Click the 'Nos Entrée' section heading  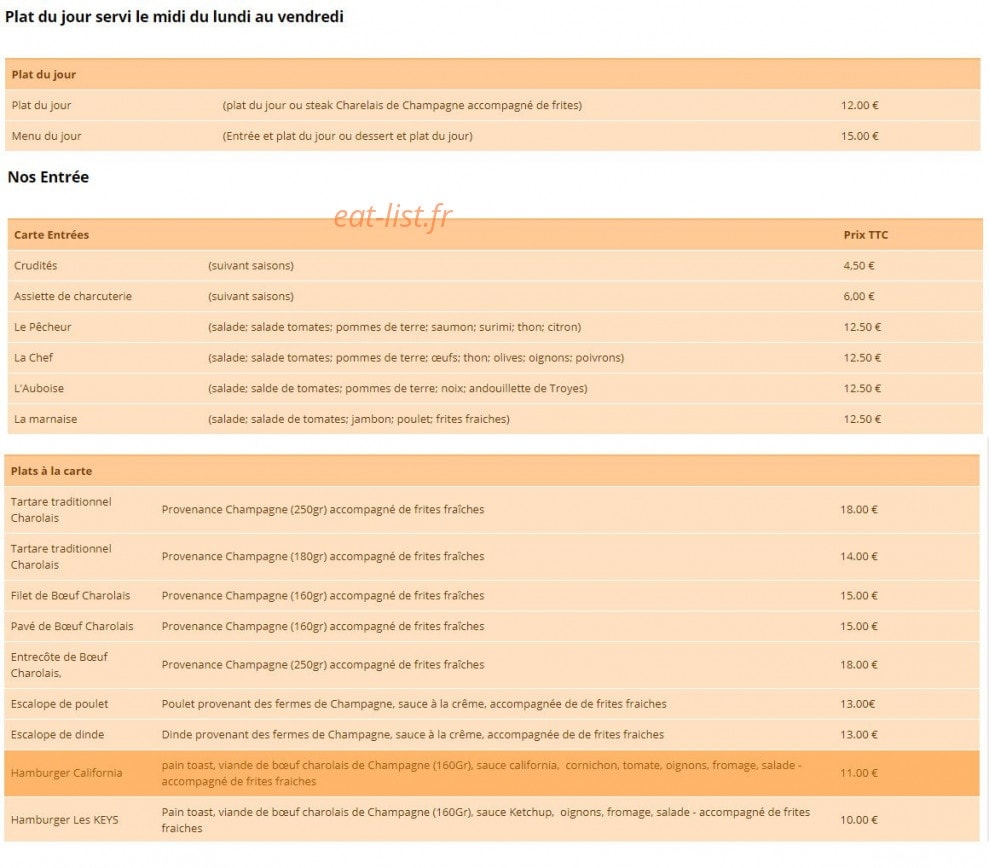pyautogui.click(x=48, y=177)
